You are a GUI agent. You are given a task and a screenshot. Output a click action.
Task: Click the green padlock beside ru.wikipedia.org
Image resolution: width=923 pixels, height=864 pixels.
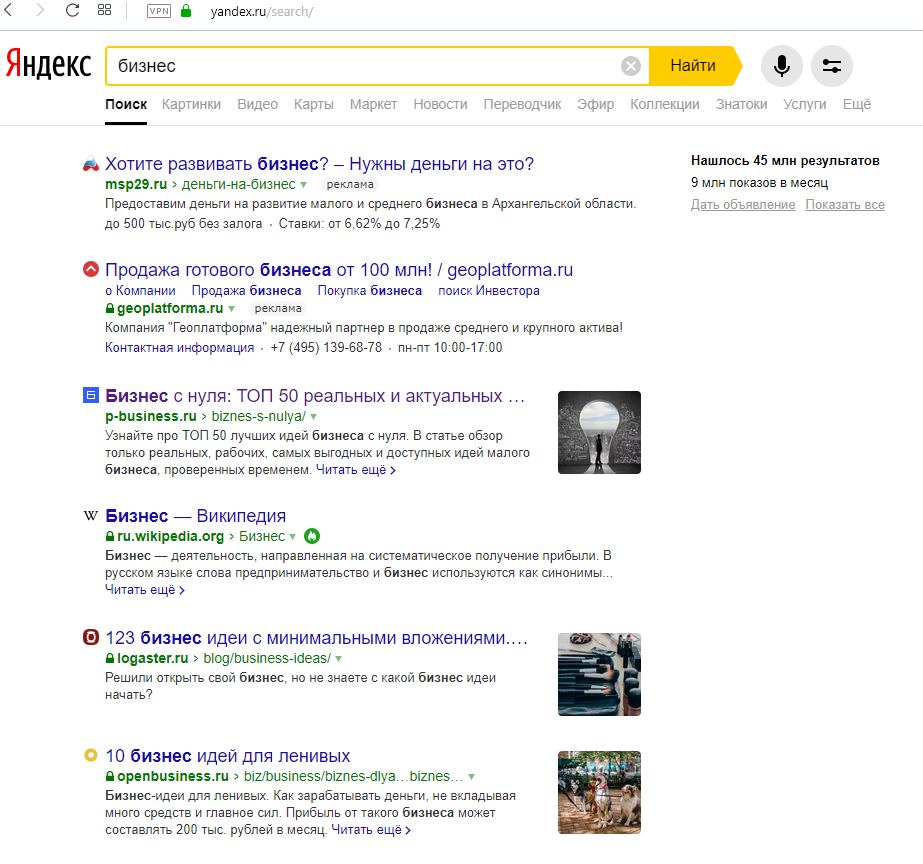(110, 537)
